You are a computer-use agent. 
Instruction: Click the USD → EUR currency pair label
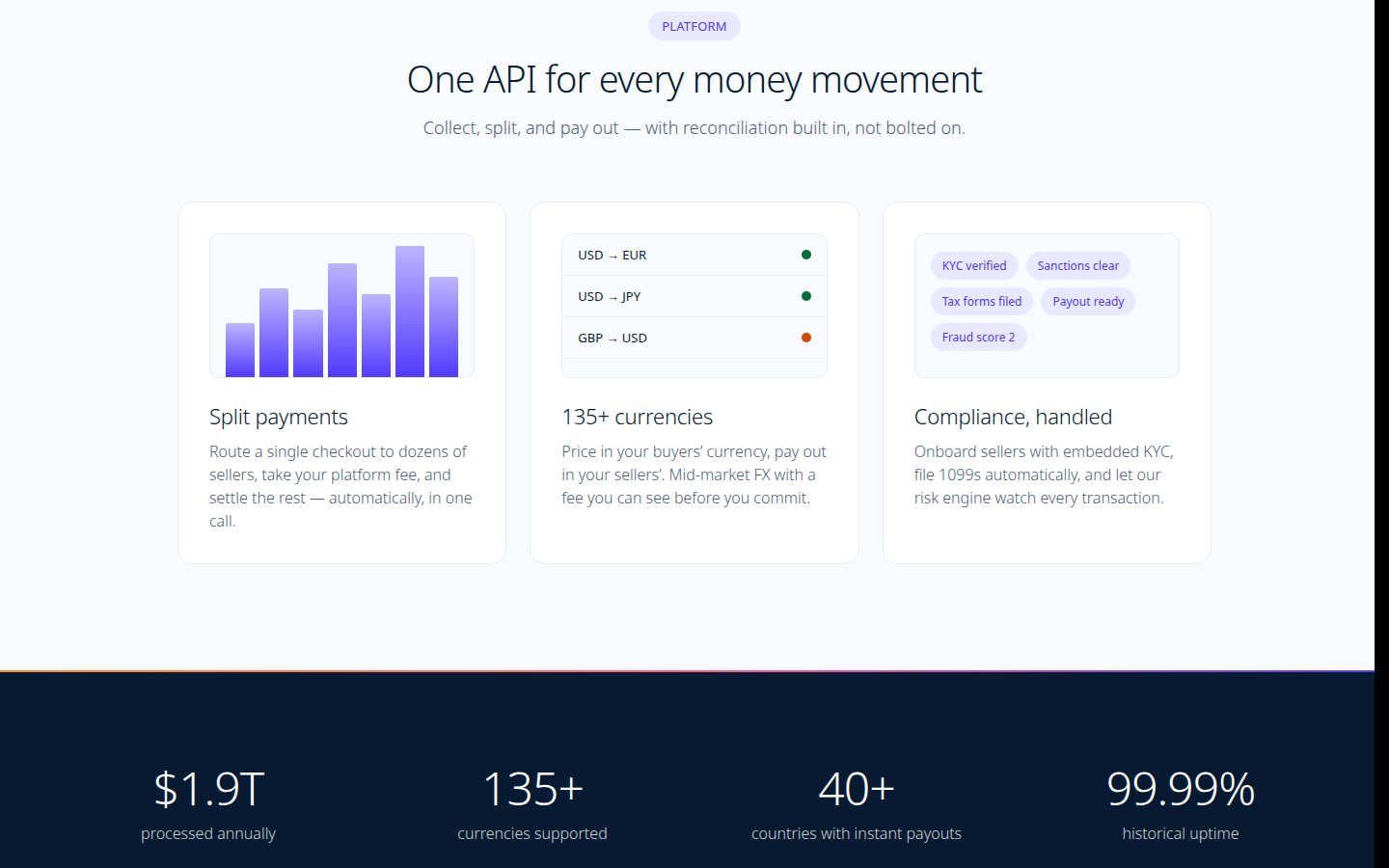(x=613, y=255)
